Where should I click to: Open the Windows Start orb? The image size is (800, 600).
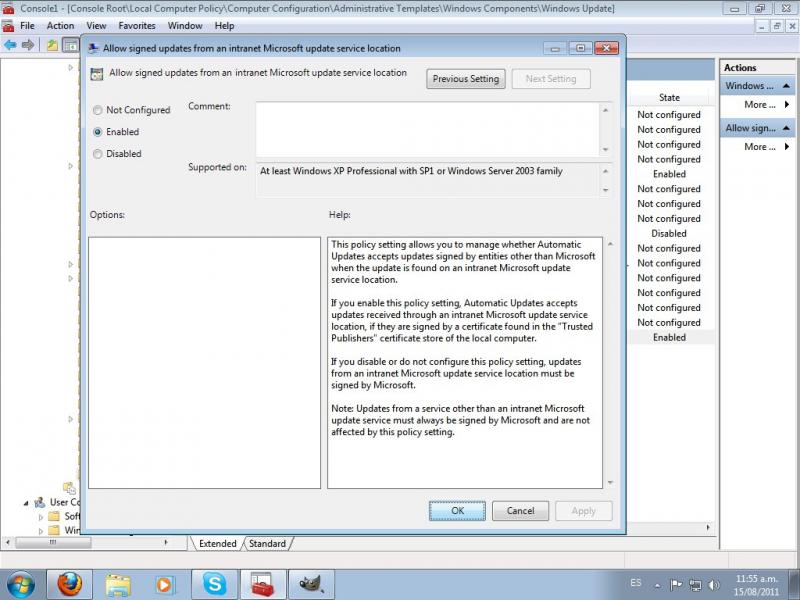(20, 585)
